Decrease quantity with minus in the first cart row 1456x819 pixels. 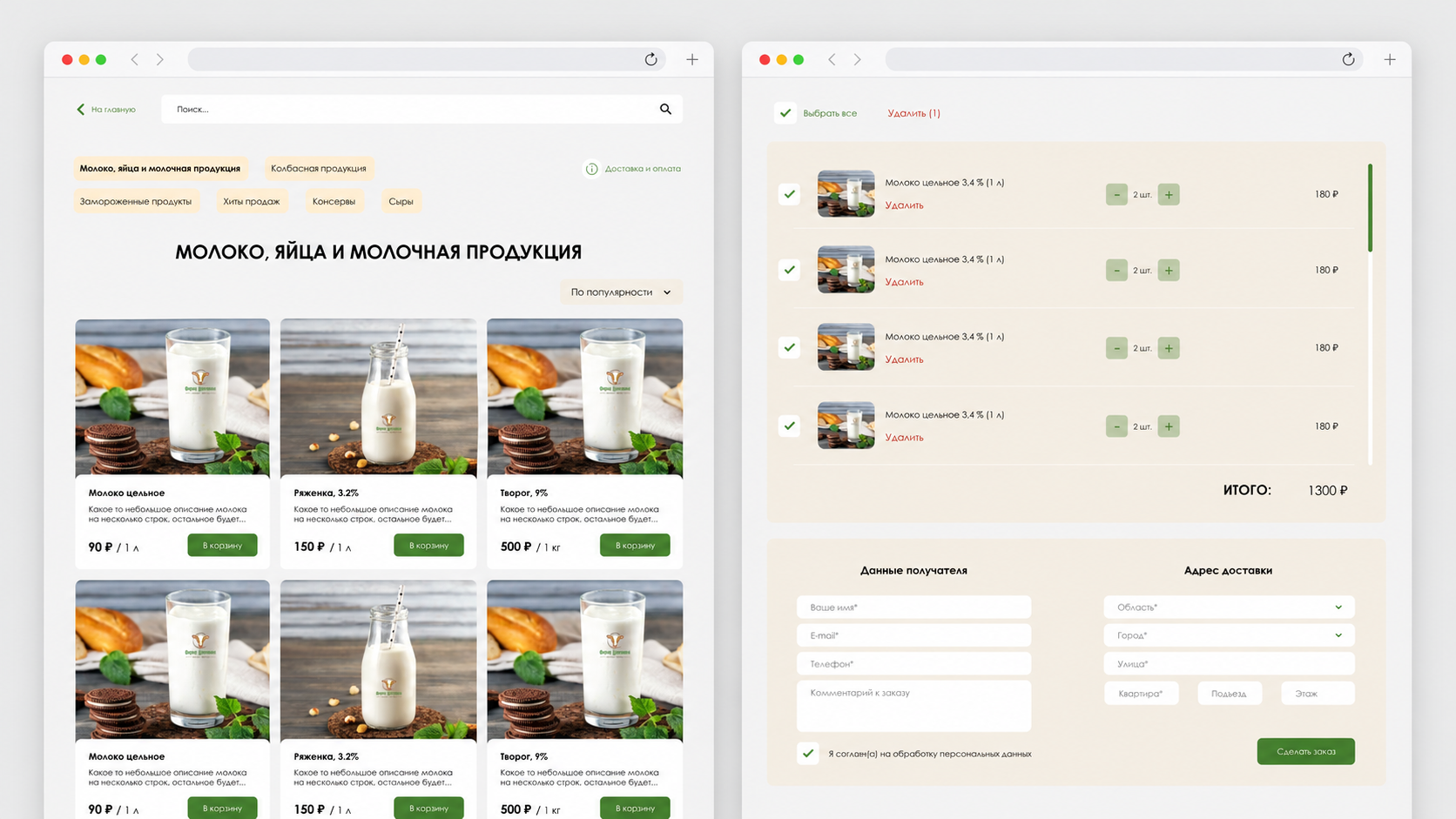tap(1116, 194)
